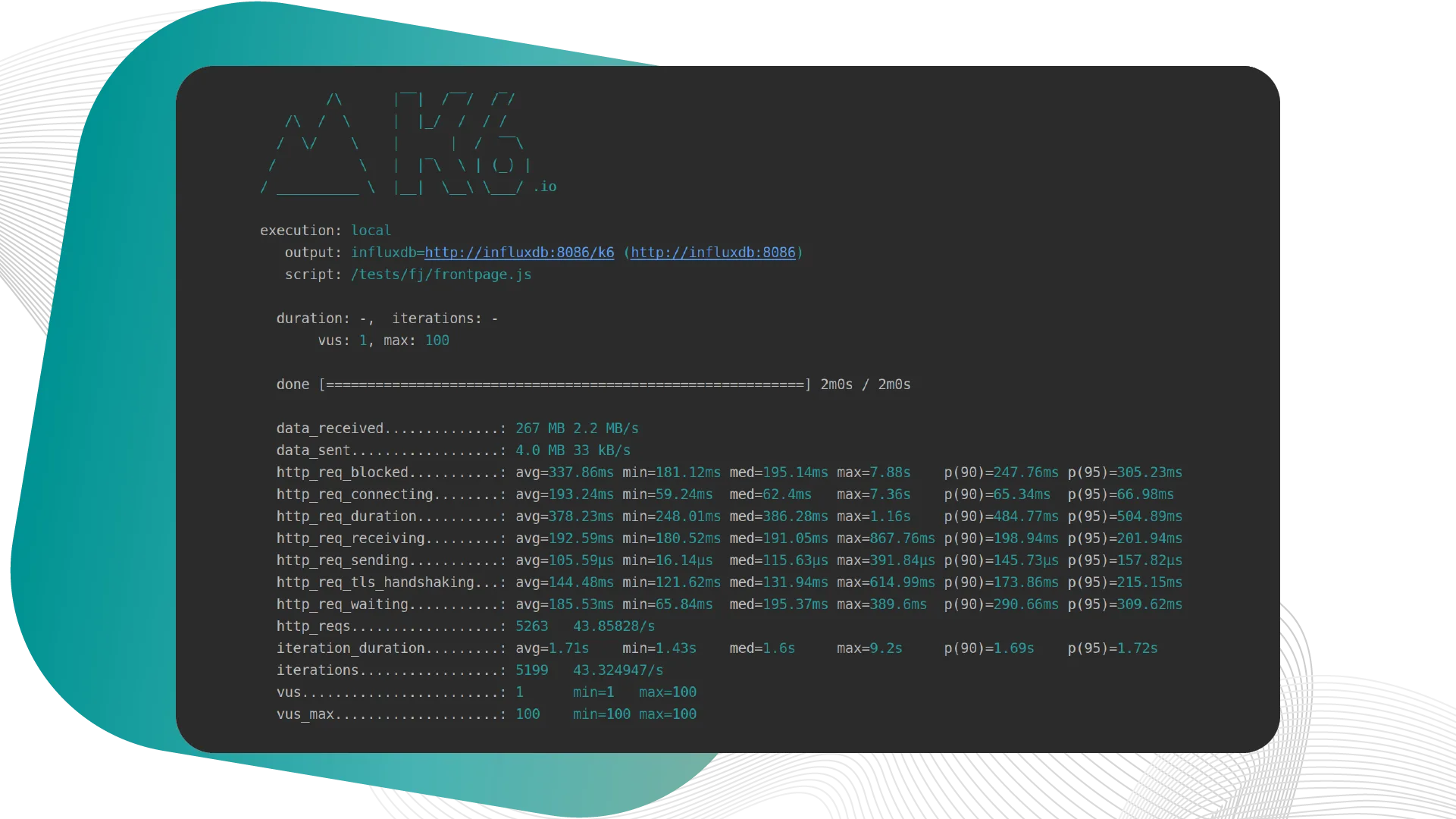Click http_req_waiting med=195.37ms
Viewport: 1456px width, 819px height.
(779, 604)
